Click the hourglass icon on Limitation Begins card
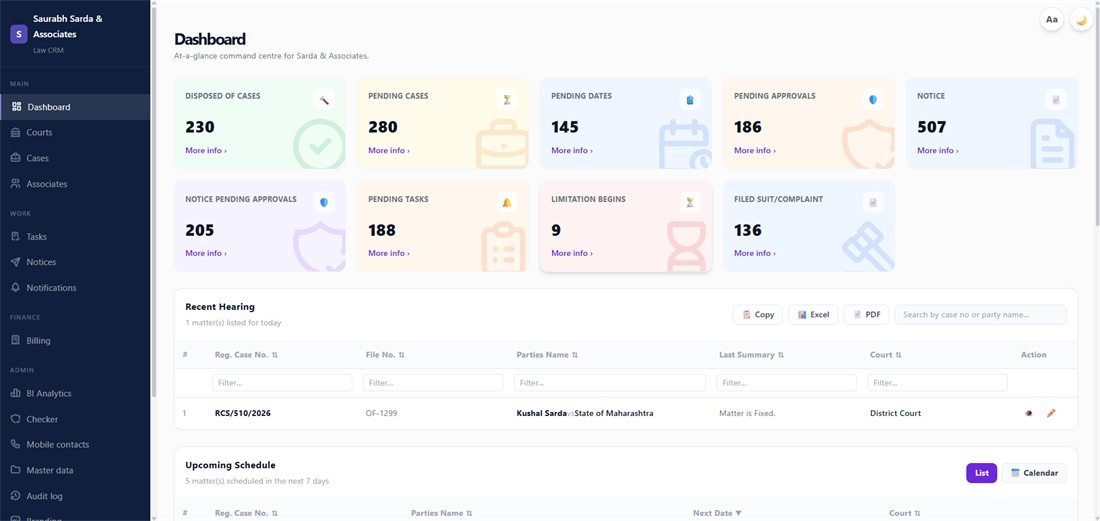This screenshot has width=1100, height=521. pos(690,203)
